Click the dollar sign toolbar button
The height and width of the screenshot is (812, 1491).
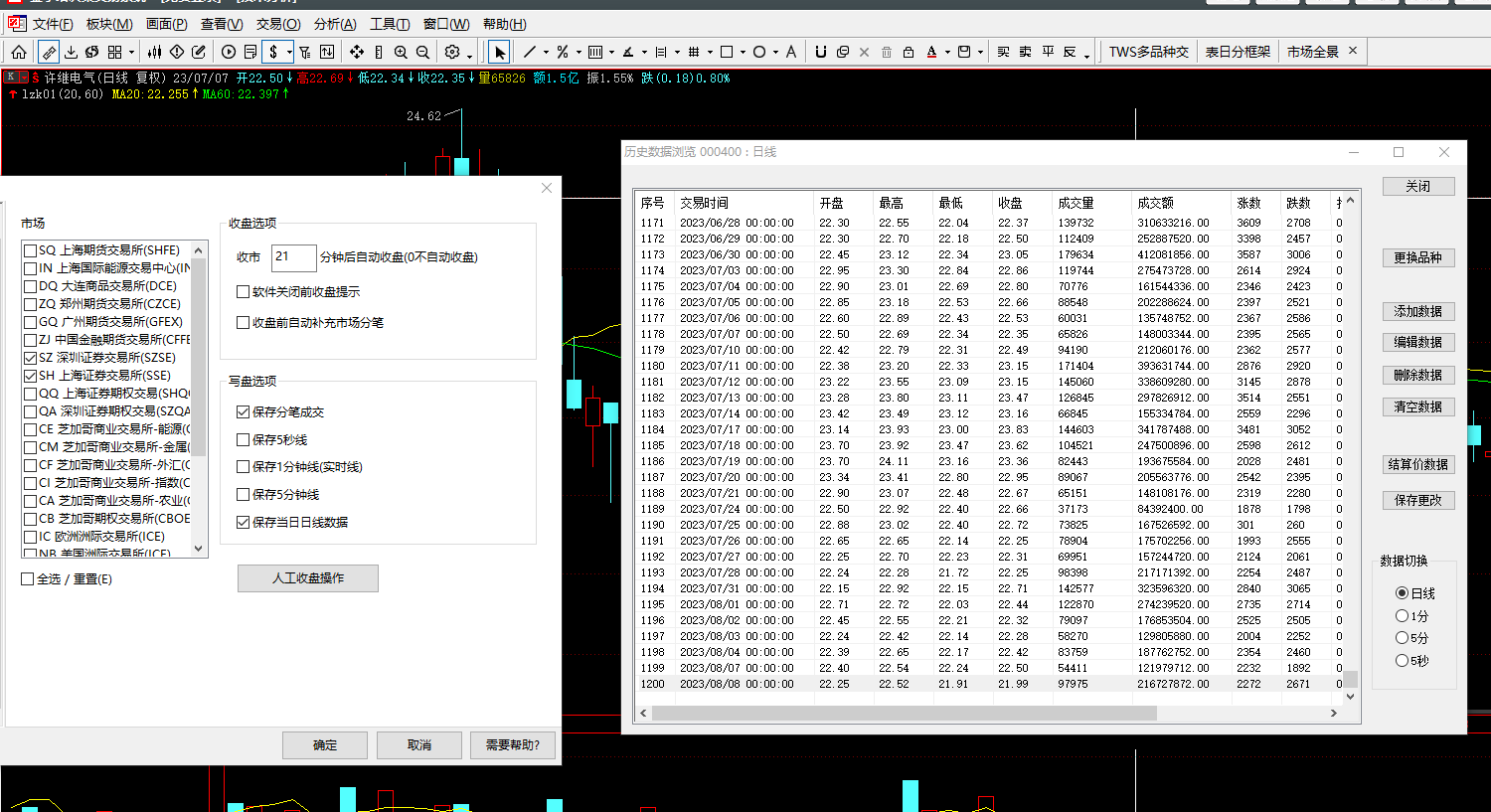pyautogui.click(x=273, y=52)
